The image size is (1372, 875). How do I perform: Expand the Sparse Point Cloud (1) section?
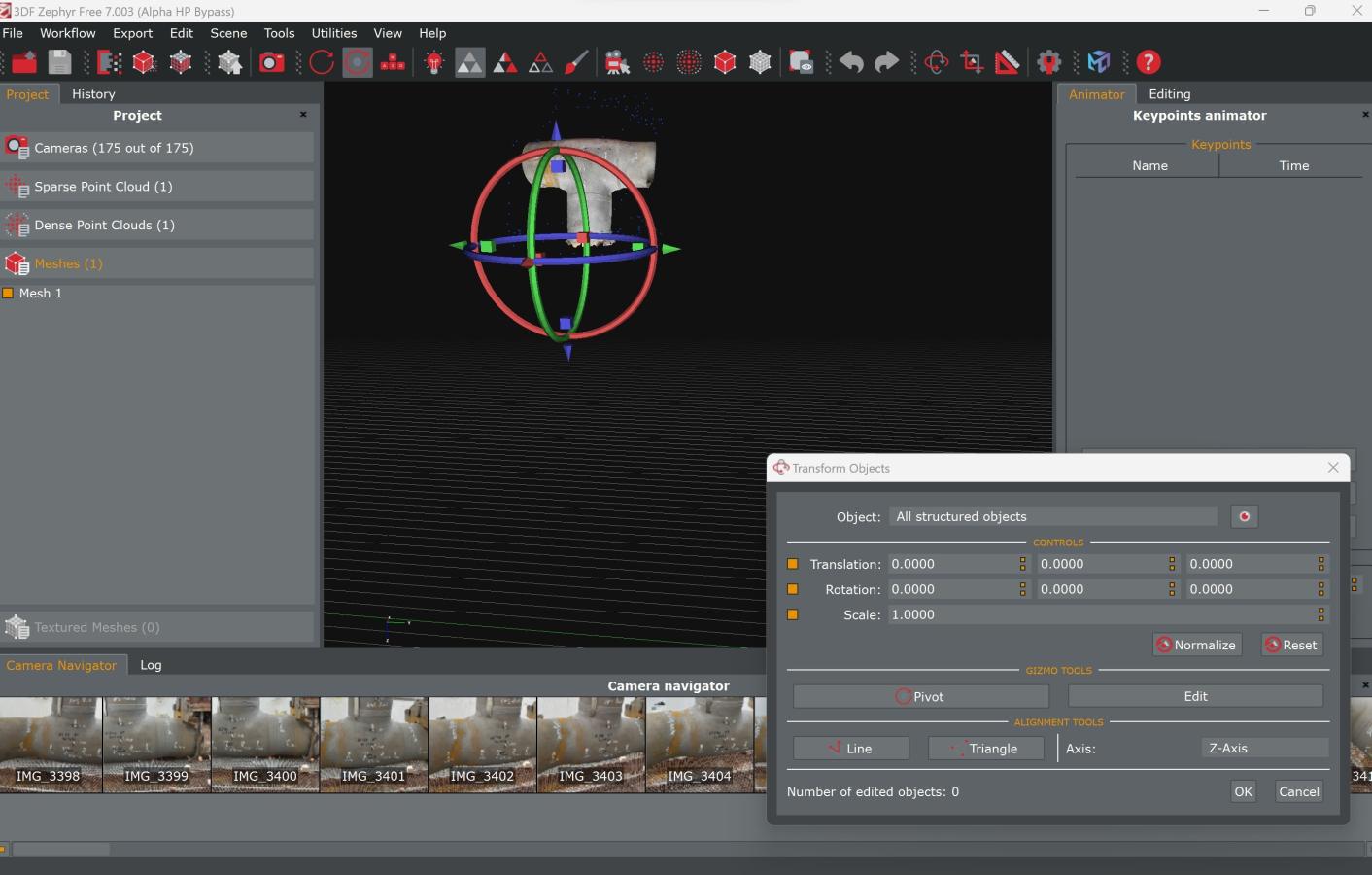(157, 187)
